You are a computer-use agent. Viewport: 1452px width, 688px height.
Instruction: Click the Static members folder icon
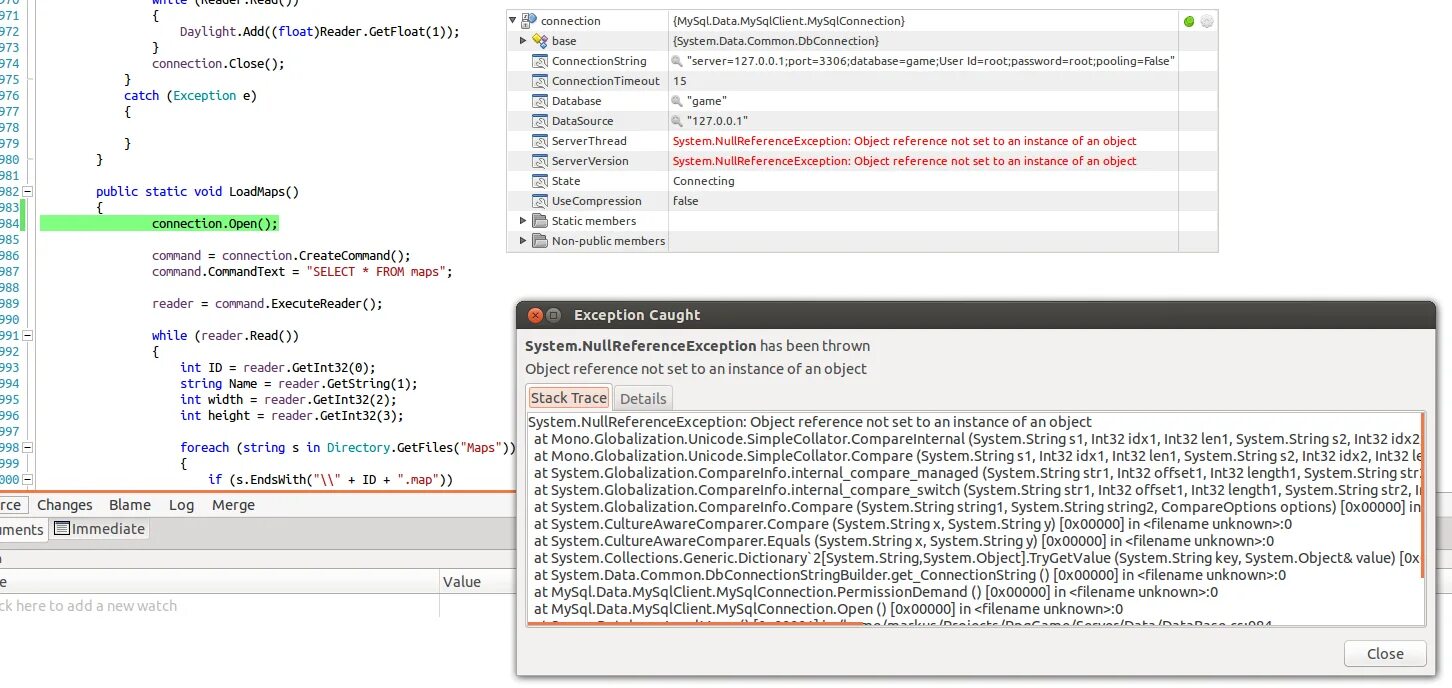541,221
